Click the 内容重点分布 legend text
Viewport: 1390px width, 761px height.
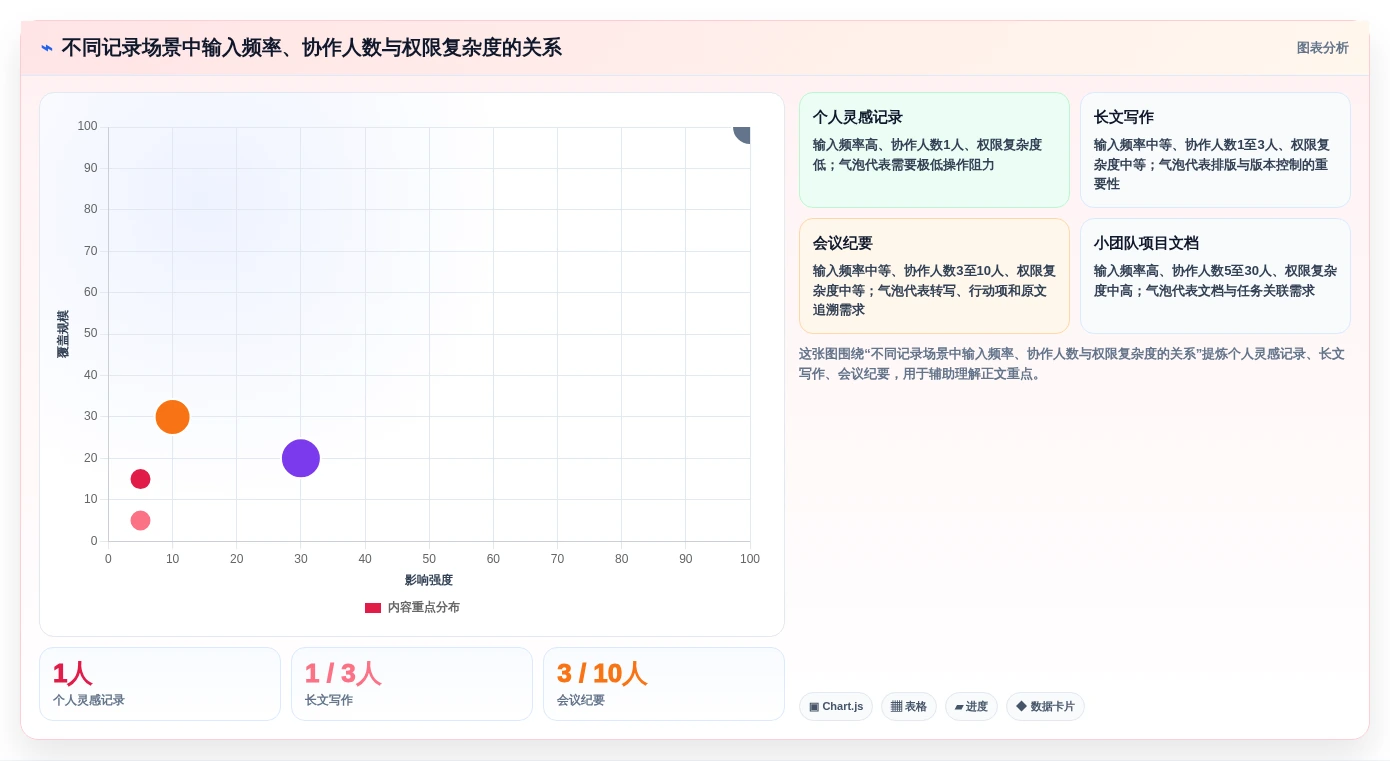coord(424,608)
